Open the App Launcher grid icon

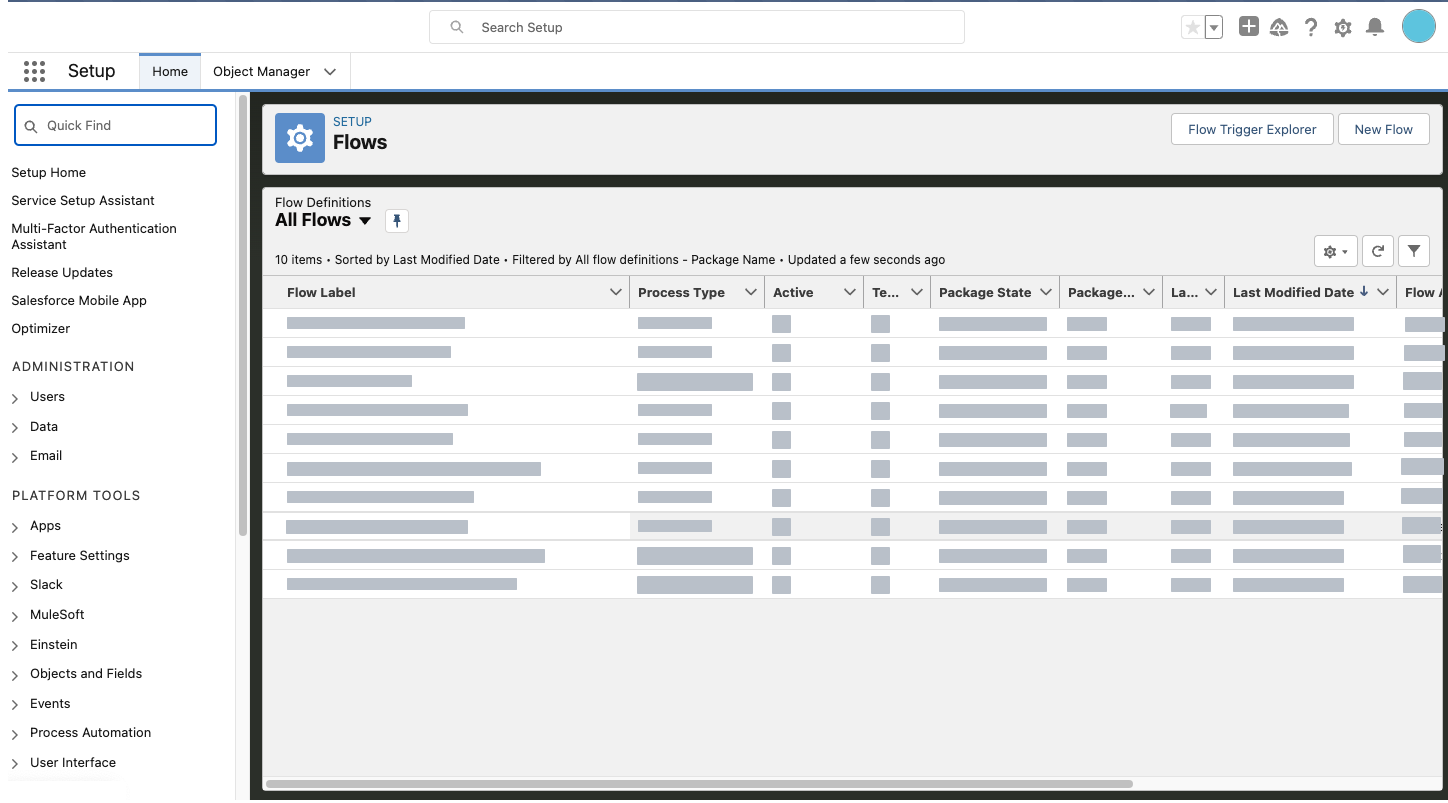click(x=34, y=71)
